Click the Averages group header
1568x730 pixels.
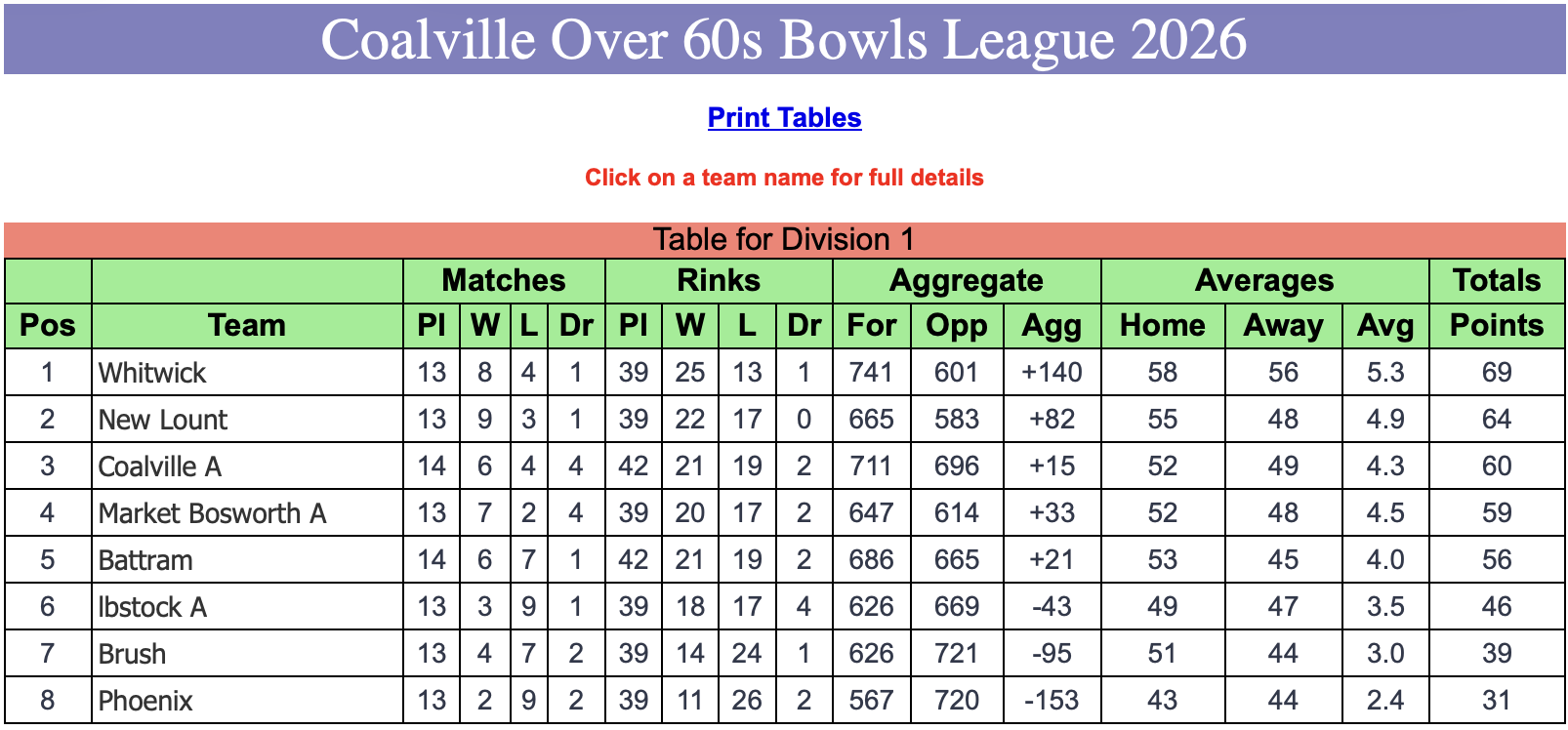1264,280
